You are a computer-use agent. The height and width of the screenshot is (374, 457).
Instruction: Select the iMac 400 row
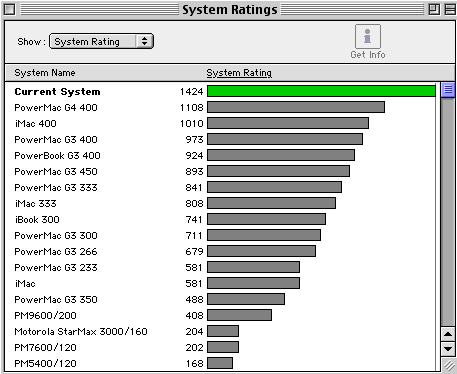coord(221,123)
